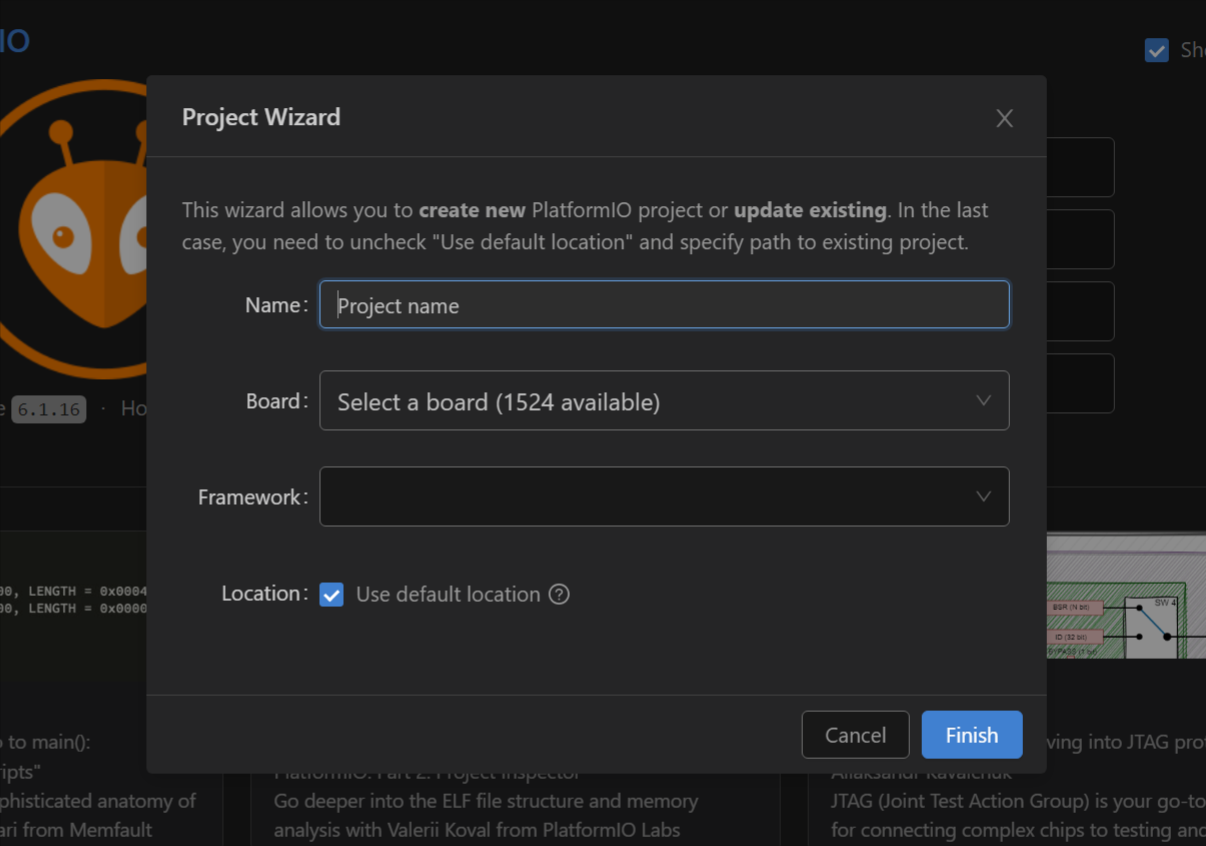
Task: Close the Project Wizard dialog with X
Action: (x=1004, y=118)
